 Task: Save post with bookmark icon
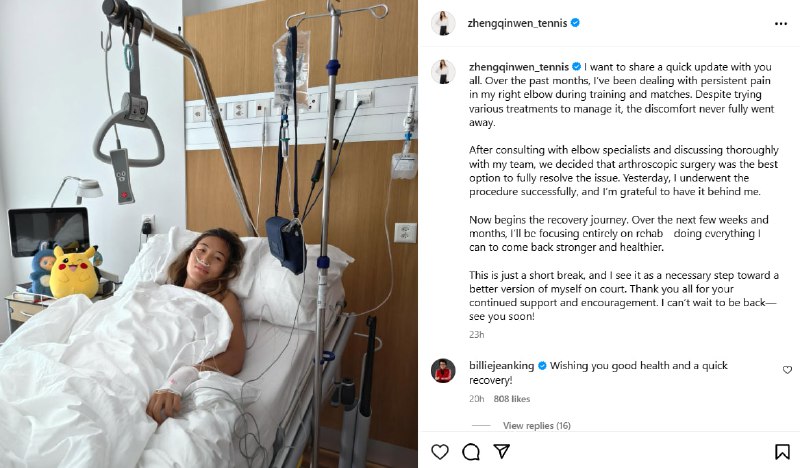(782, 452)
